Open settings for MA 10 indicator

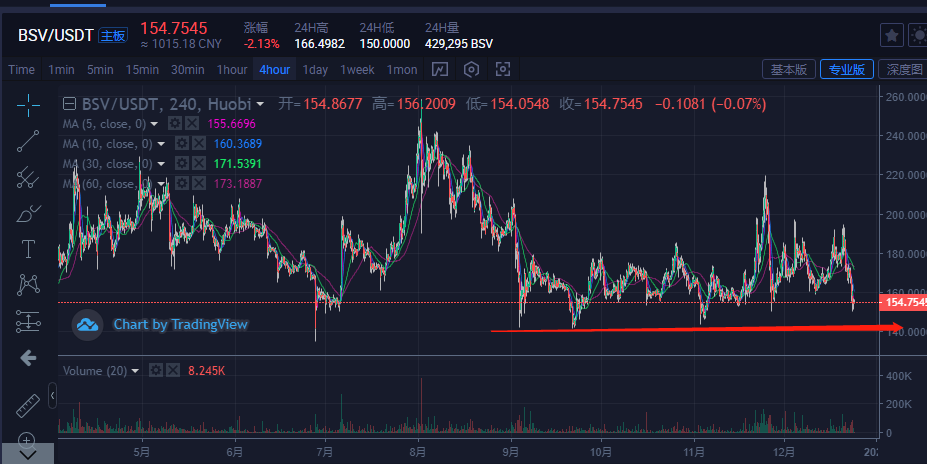(182, 144)
